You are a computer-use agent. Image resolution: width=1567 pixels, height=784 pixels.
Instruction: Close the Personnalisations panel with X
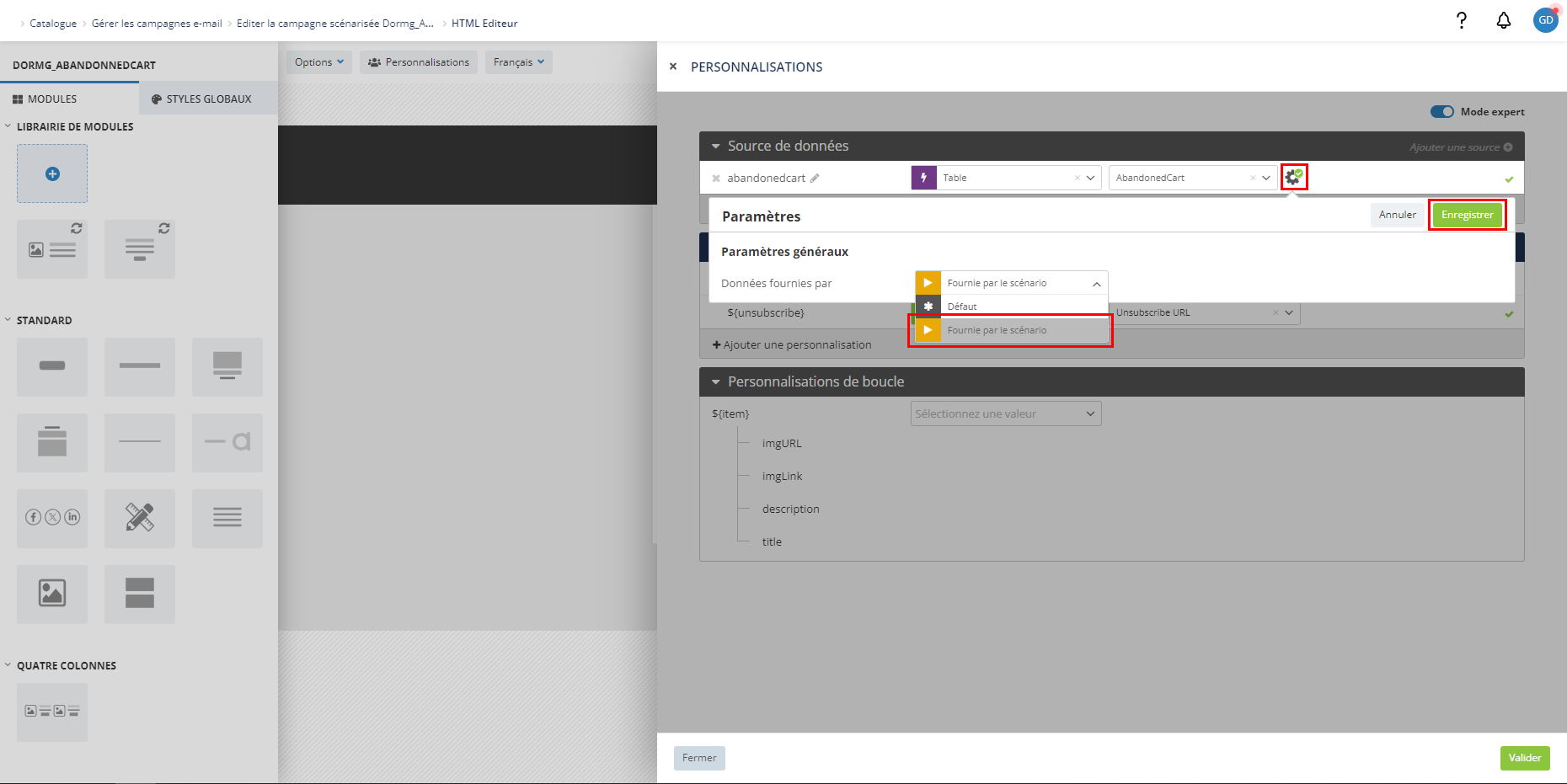click(x=673, y=67)
